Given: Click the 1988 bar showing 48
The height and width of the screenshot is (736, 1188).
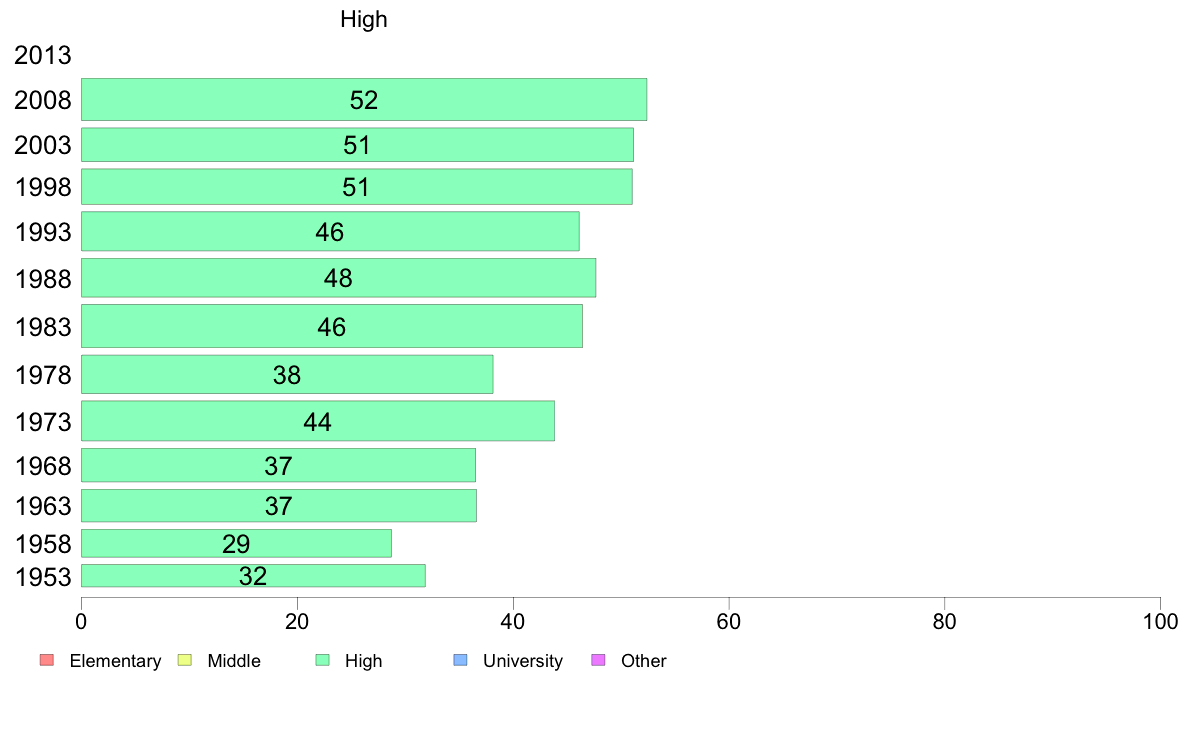Looking at the screenshot, I should [x=338, y=278].
